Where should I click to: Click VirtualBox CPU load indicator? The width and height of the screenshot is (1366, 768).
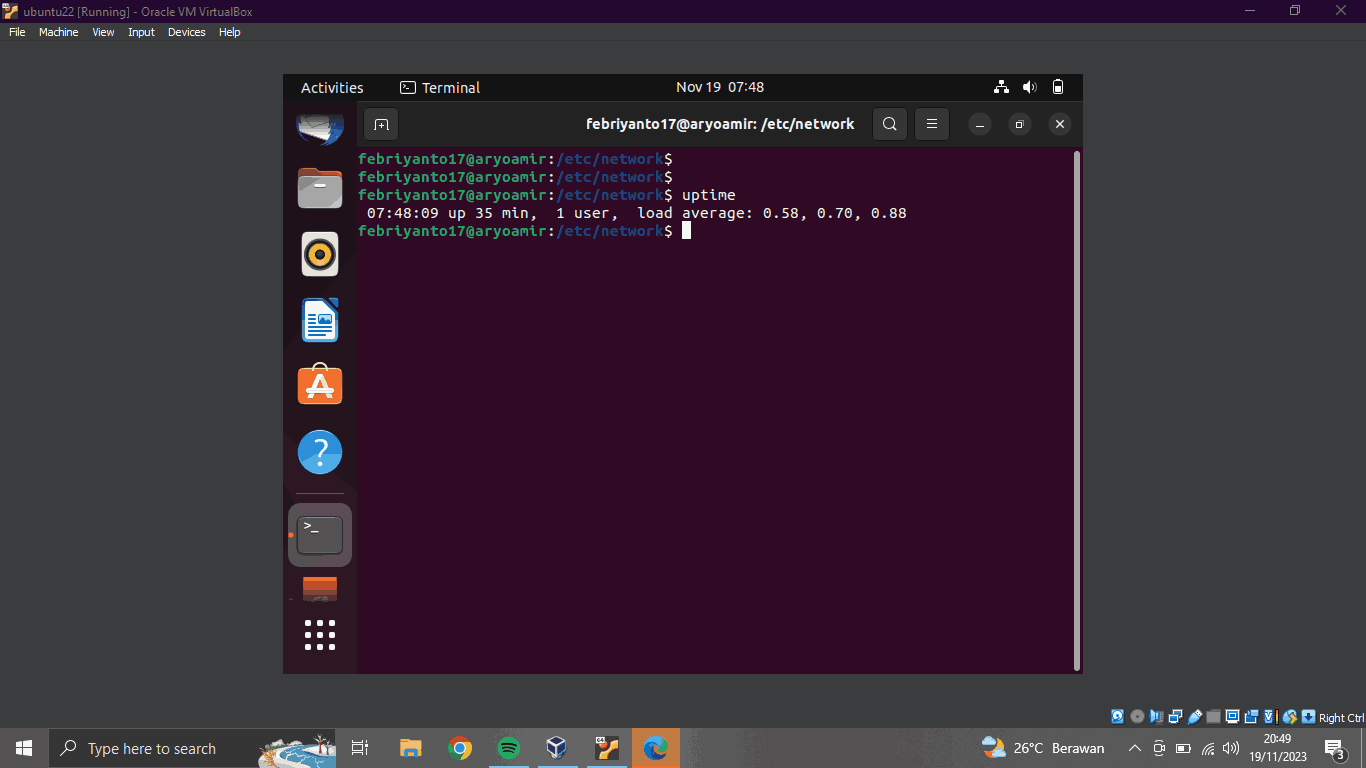click(1271, 717)
